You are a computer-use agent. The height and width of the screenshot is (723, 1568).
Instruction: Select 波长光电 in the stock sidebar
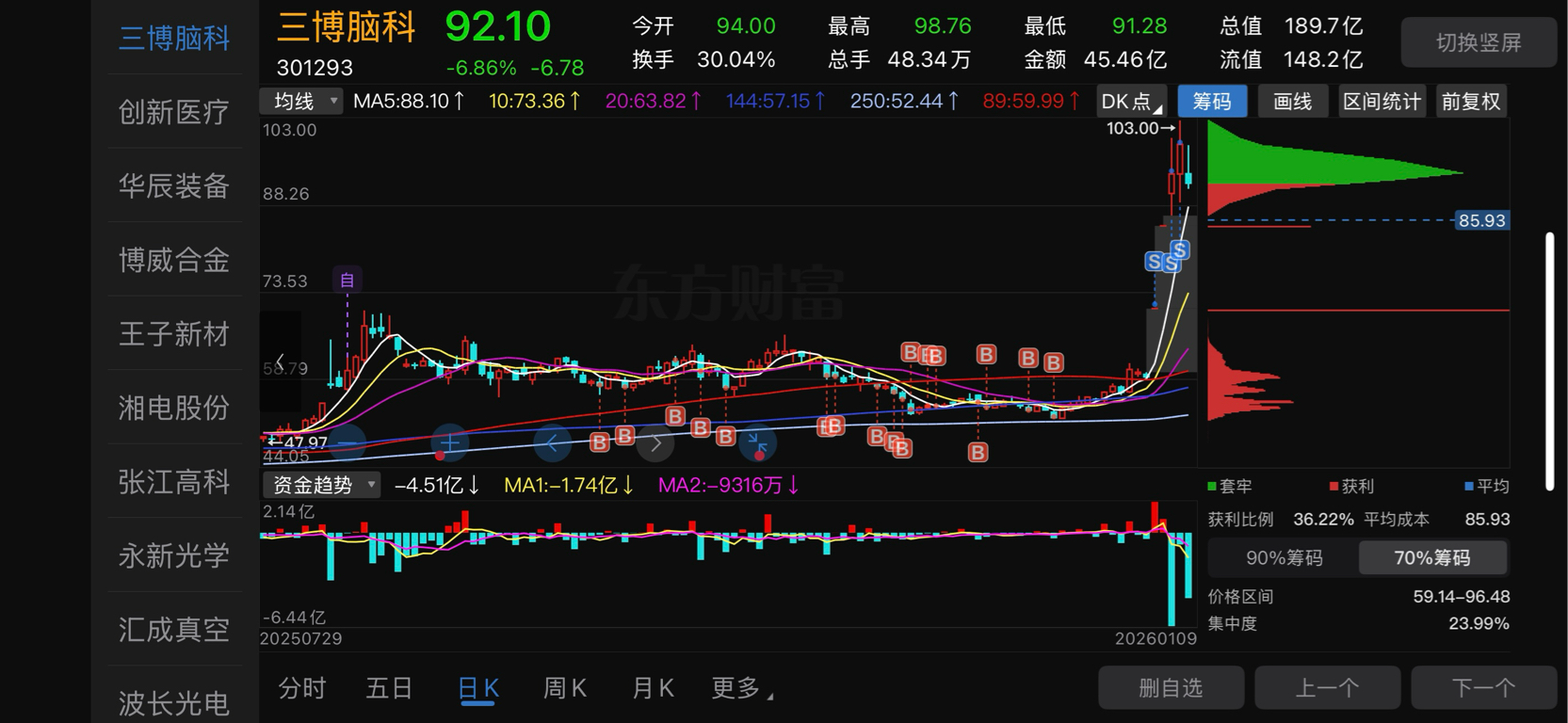click(174, 702)
